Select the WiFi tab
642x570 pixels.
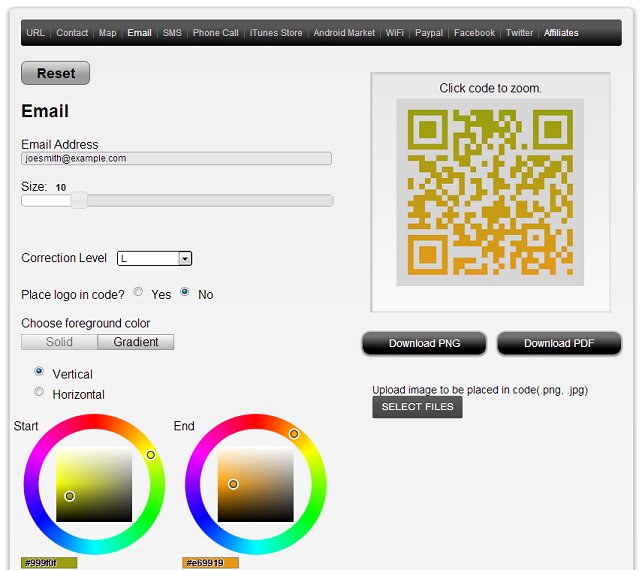(x=395, y=33)
